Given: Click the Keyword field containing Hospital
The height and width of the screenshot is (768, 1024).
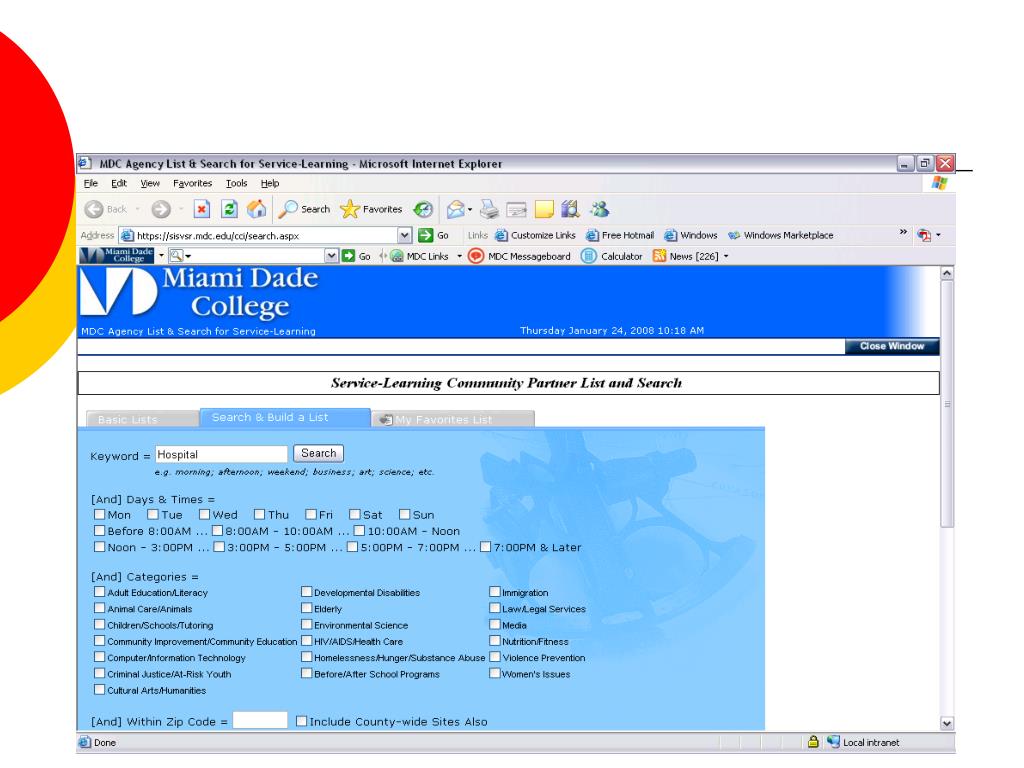Looking at the screenshot, I should point(221,454).
